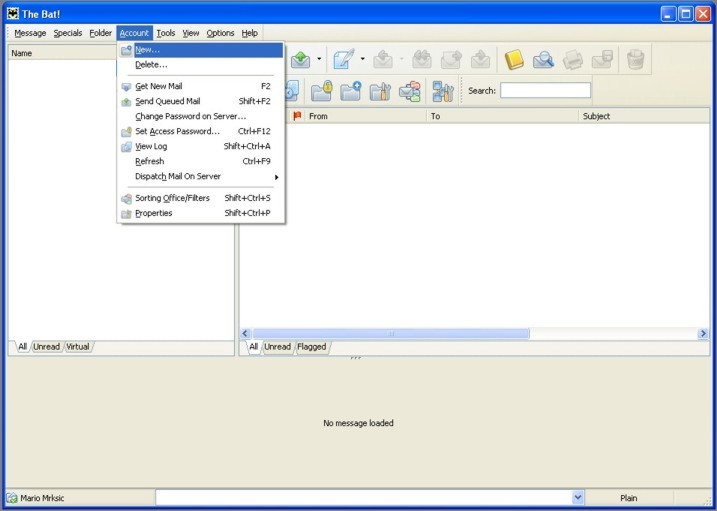The width and height of the screenshot is (717, 511).
Task: Click the send queued mail toolbar icon
Action: (x=300, y=59)
